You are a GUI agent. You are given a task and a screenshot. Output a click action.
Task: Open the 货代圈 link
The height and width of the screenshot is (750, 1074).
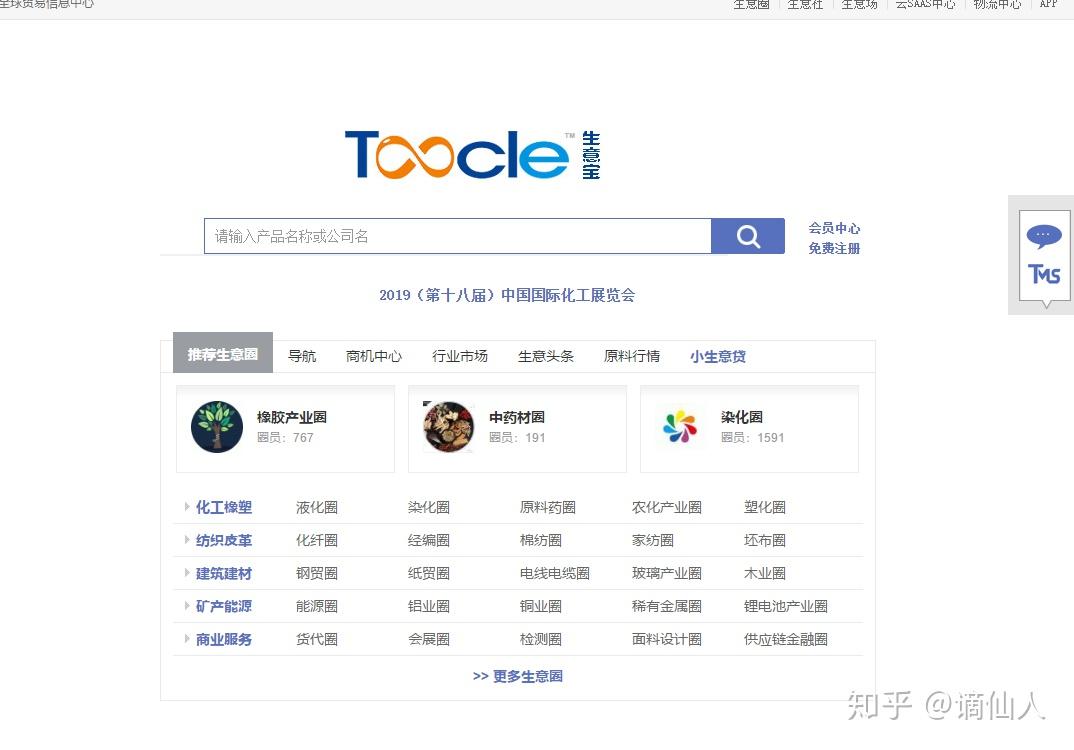316,639
